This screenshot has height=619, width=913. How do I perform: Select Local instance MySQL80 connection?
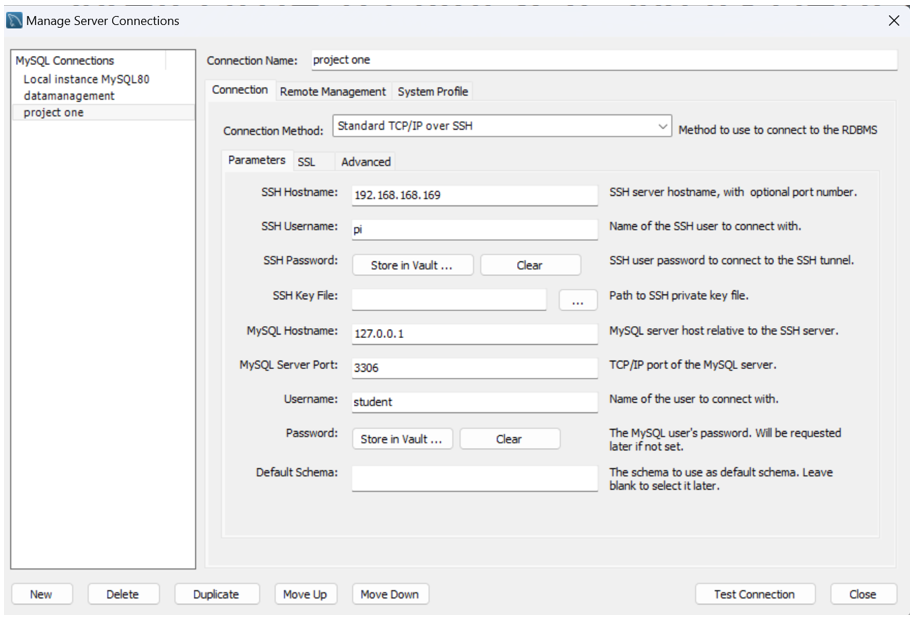(x=86, y=79)
